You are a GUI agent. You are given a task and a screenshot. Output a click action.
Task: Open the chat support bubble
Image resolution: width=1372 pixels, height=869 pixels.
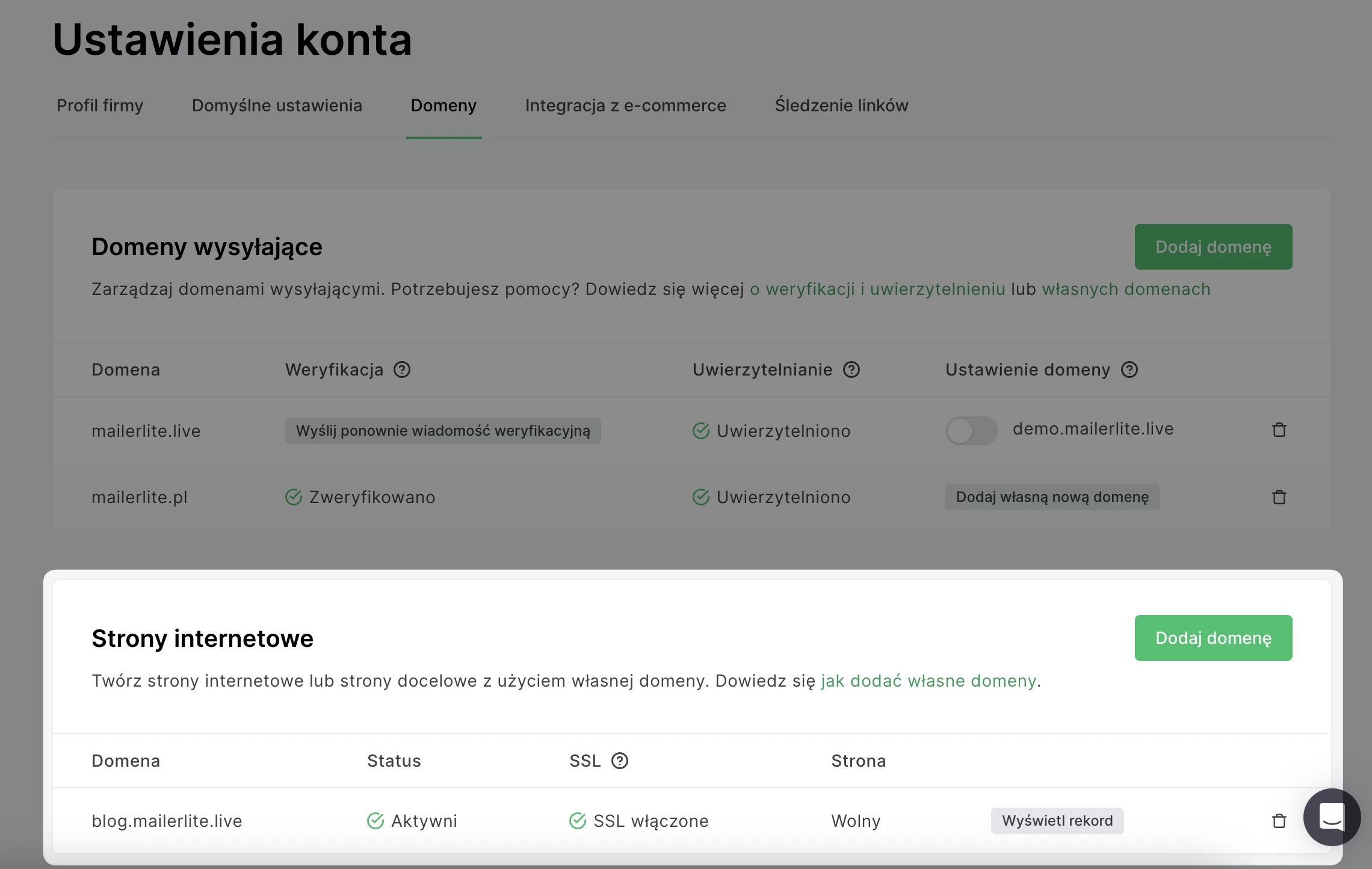coord(1332,817)
